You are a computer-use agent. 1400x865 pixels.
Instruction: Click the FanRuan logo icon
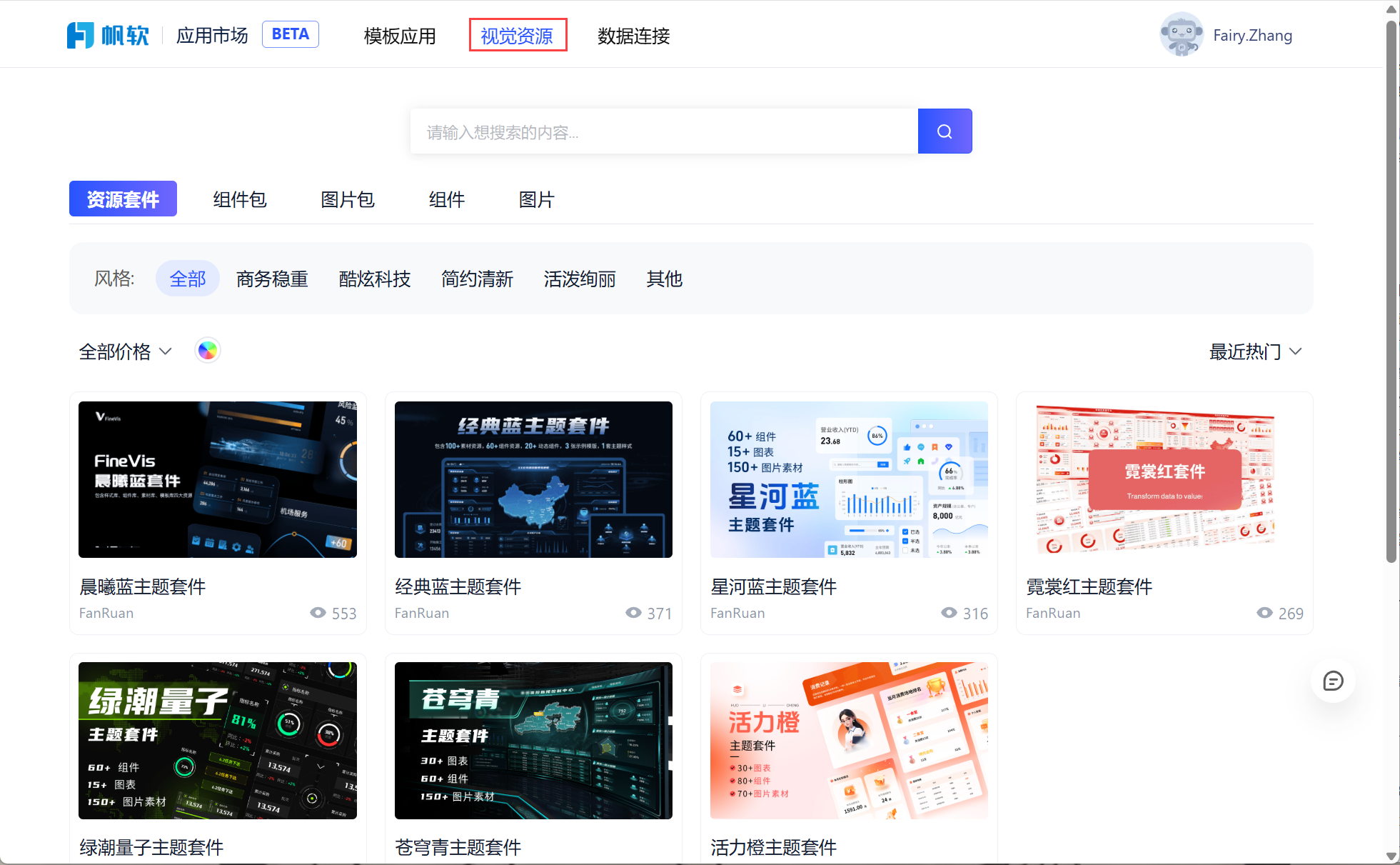coord(80,35)
